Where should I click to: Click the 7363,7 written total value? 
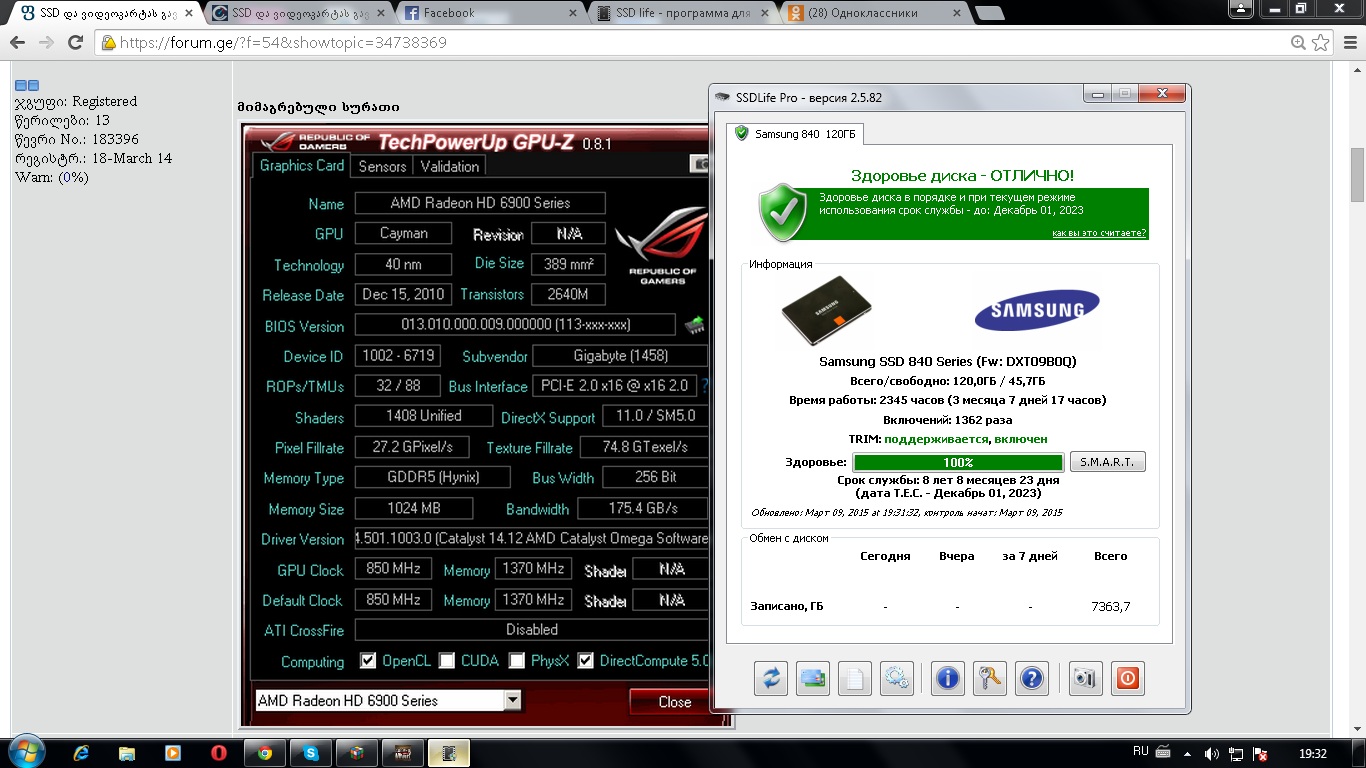1111,606
